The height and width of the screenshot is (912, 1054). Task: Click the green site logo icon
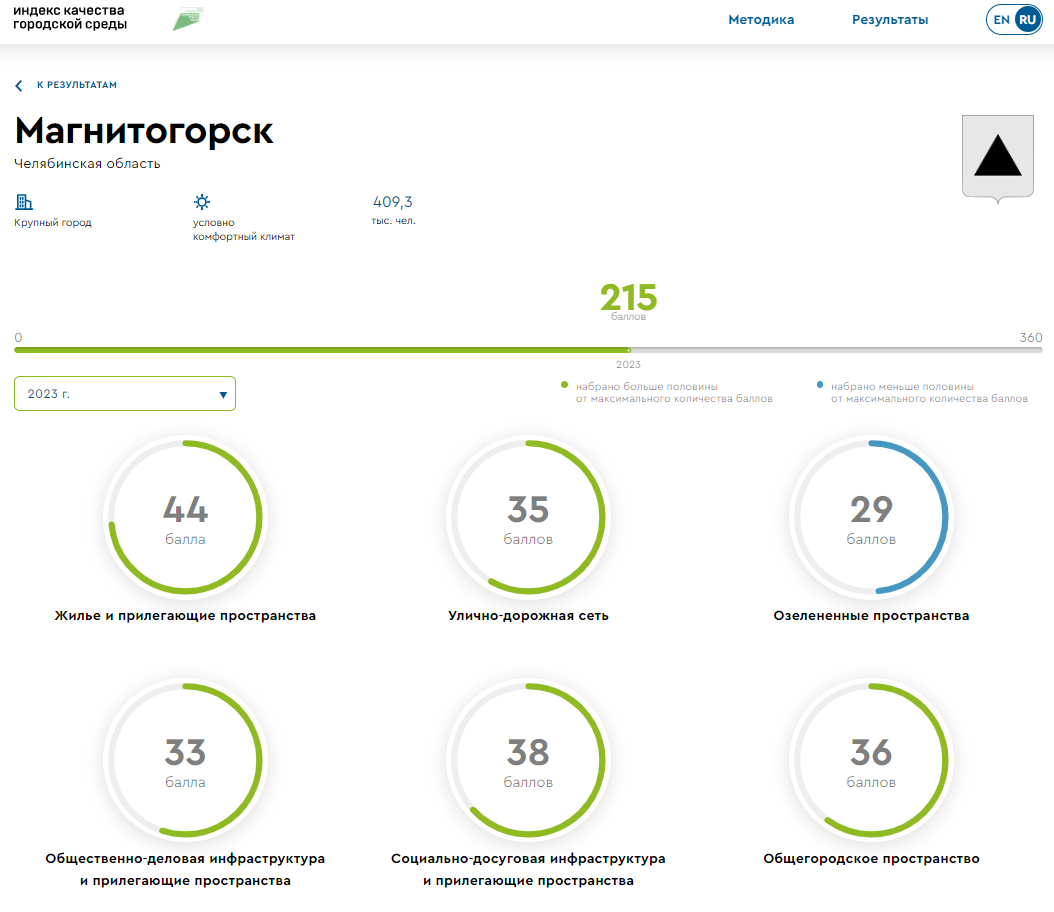pyautogui.click(x=188, y=18)
